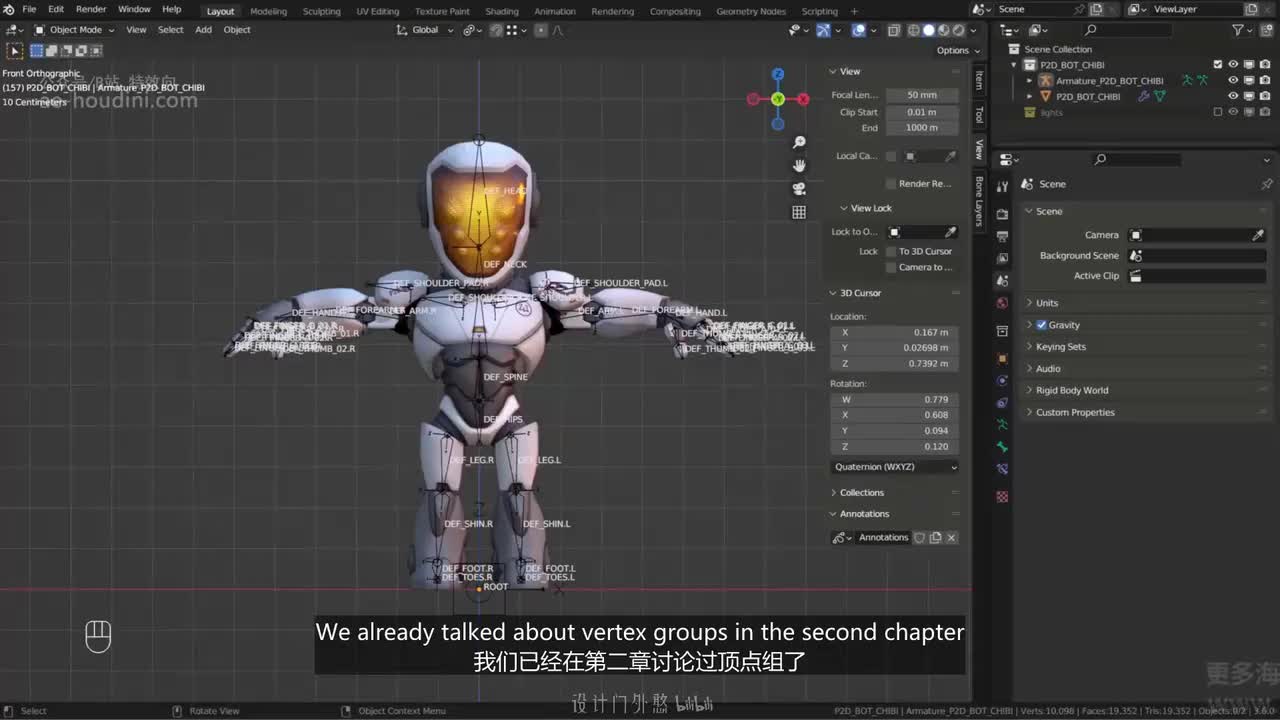Uncheck the Gravity checkbox
The width and height of the screenshot is (1280, 720).
click(1041, 325)
